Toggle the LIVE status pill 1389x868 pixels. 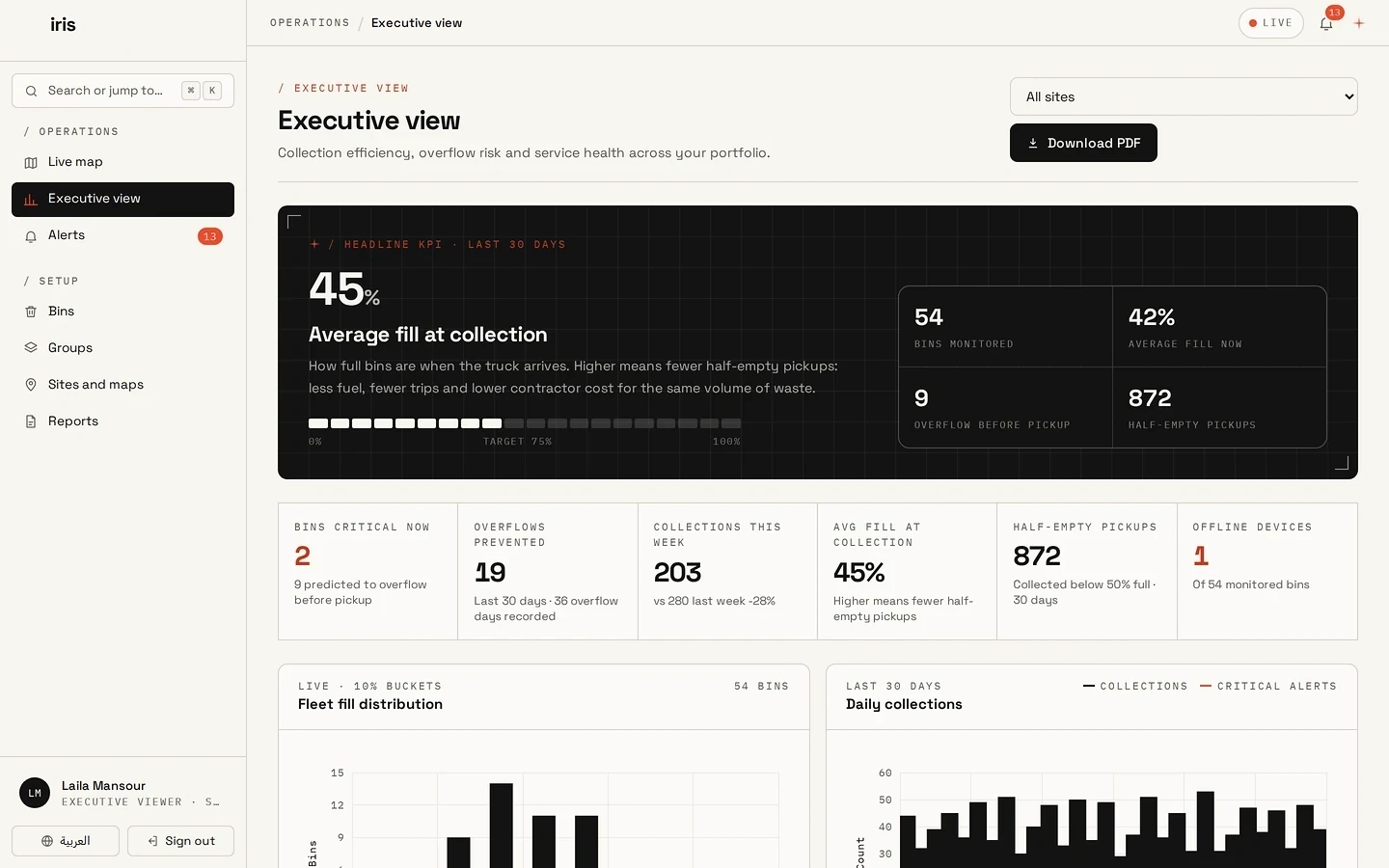pos(1270,23)
